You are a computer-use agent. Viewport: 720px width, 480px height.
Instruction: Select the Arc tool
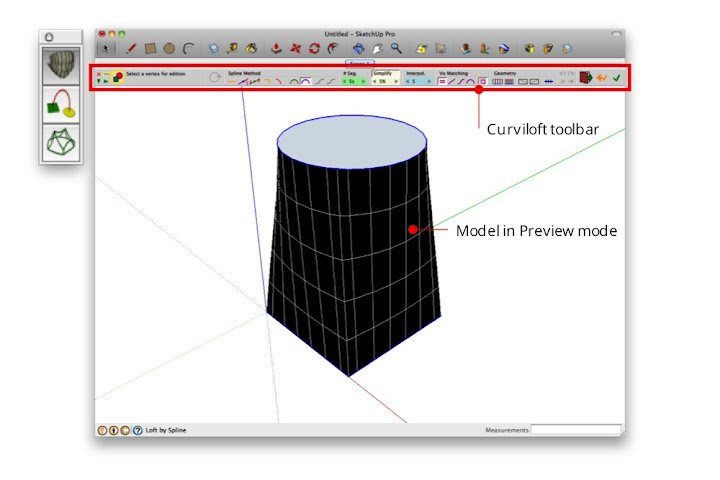pos(188,47)
